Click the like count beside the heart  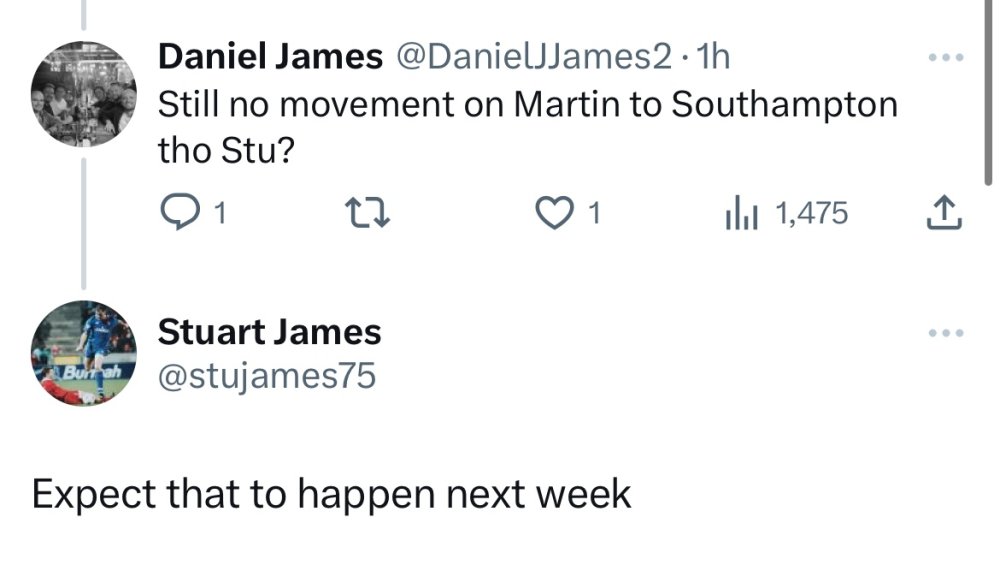tap(595, 213)
